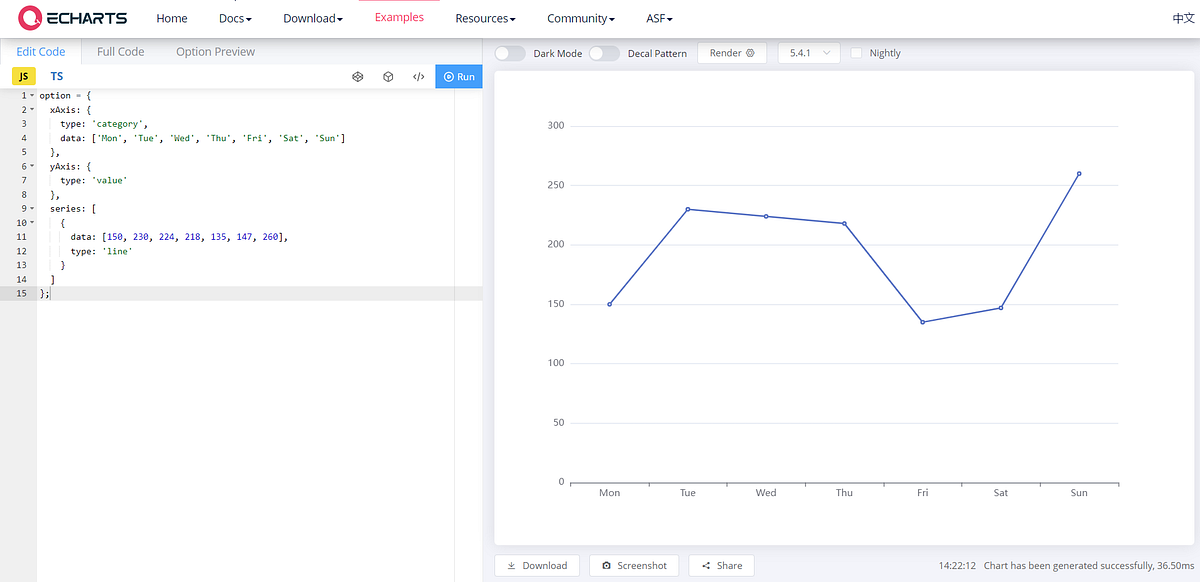This screenshot has width=1200, height=582.
Task: Click the code formatting </> icon
Action: tap(418, 76)
